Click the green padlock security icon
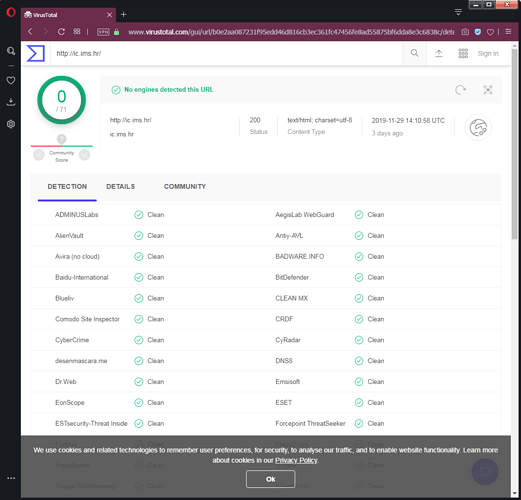The image size is (521, 500). click(x=116, y=32)
